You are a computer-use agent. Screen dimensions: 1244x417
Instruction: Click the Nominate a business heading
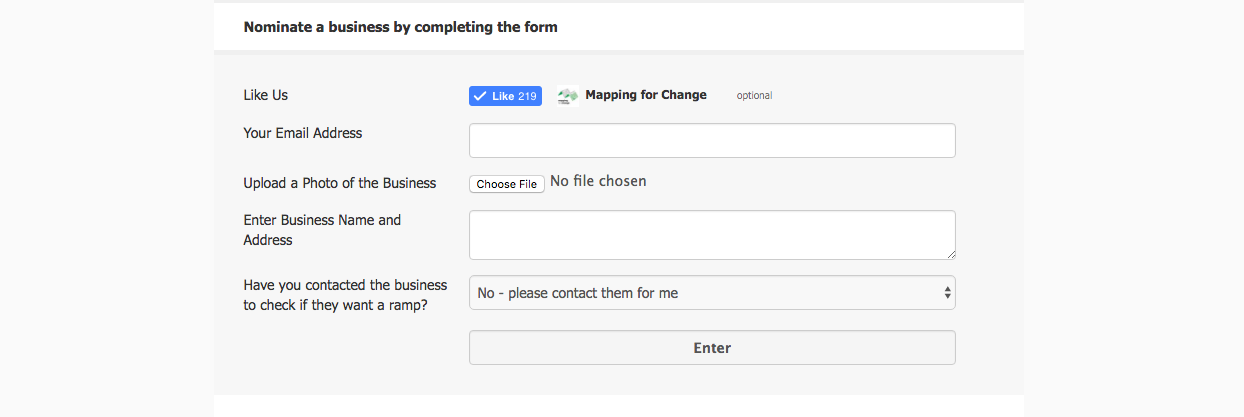tap(401, 27)
